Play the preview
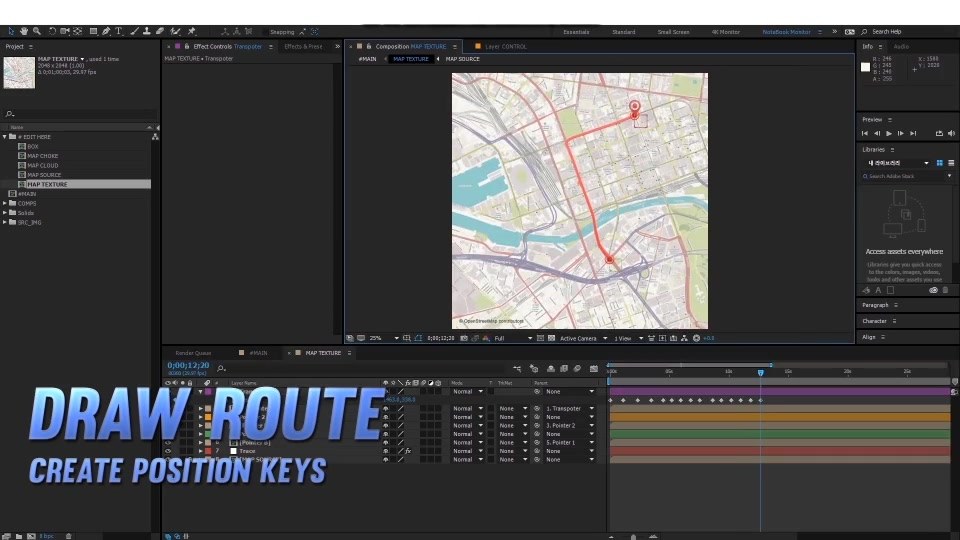 [889, 133]
